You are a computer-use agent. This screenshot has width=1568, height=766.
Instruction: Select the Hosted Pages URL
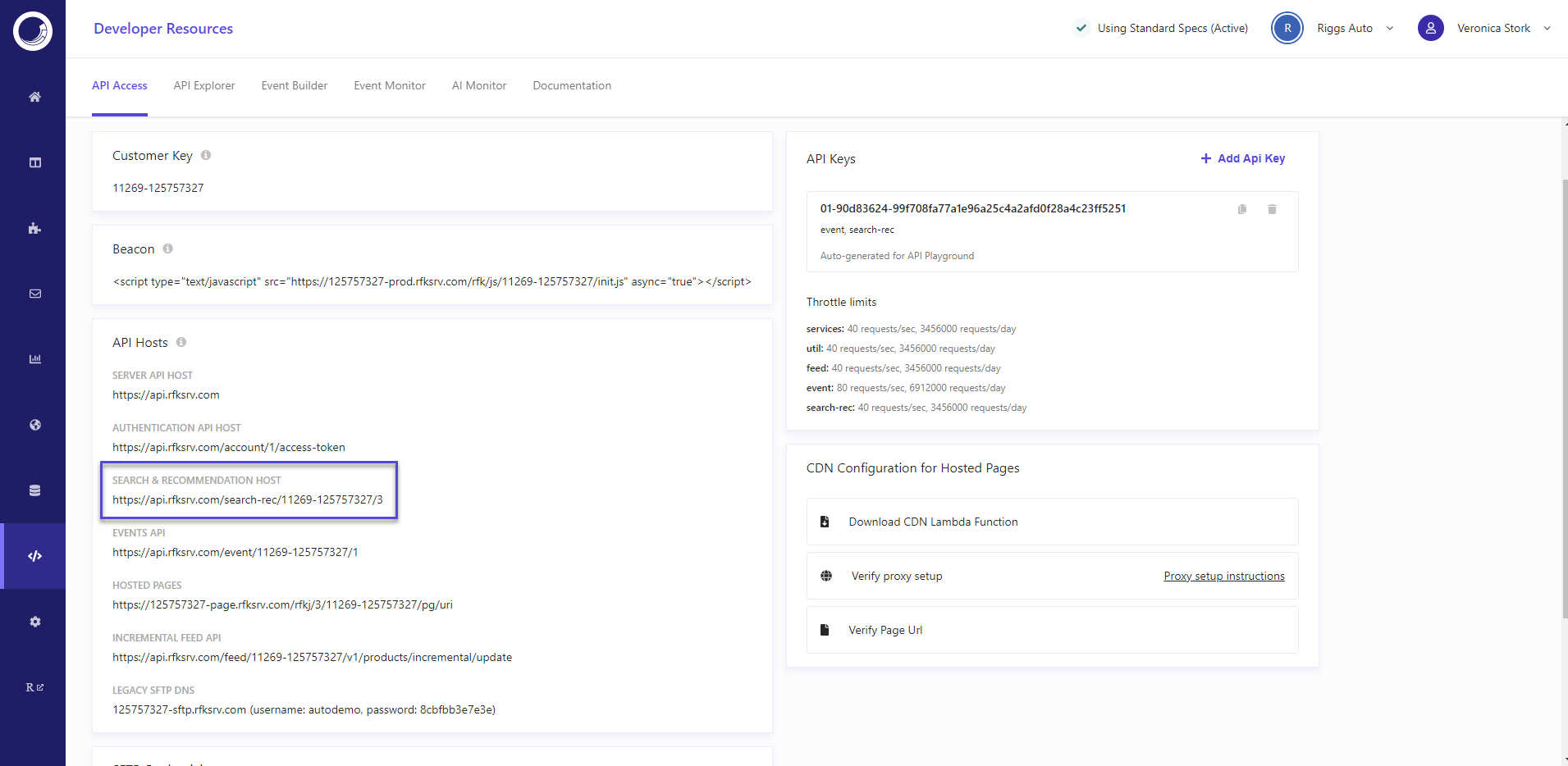click(282, 604)
